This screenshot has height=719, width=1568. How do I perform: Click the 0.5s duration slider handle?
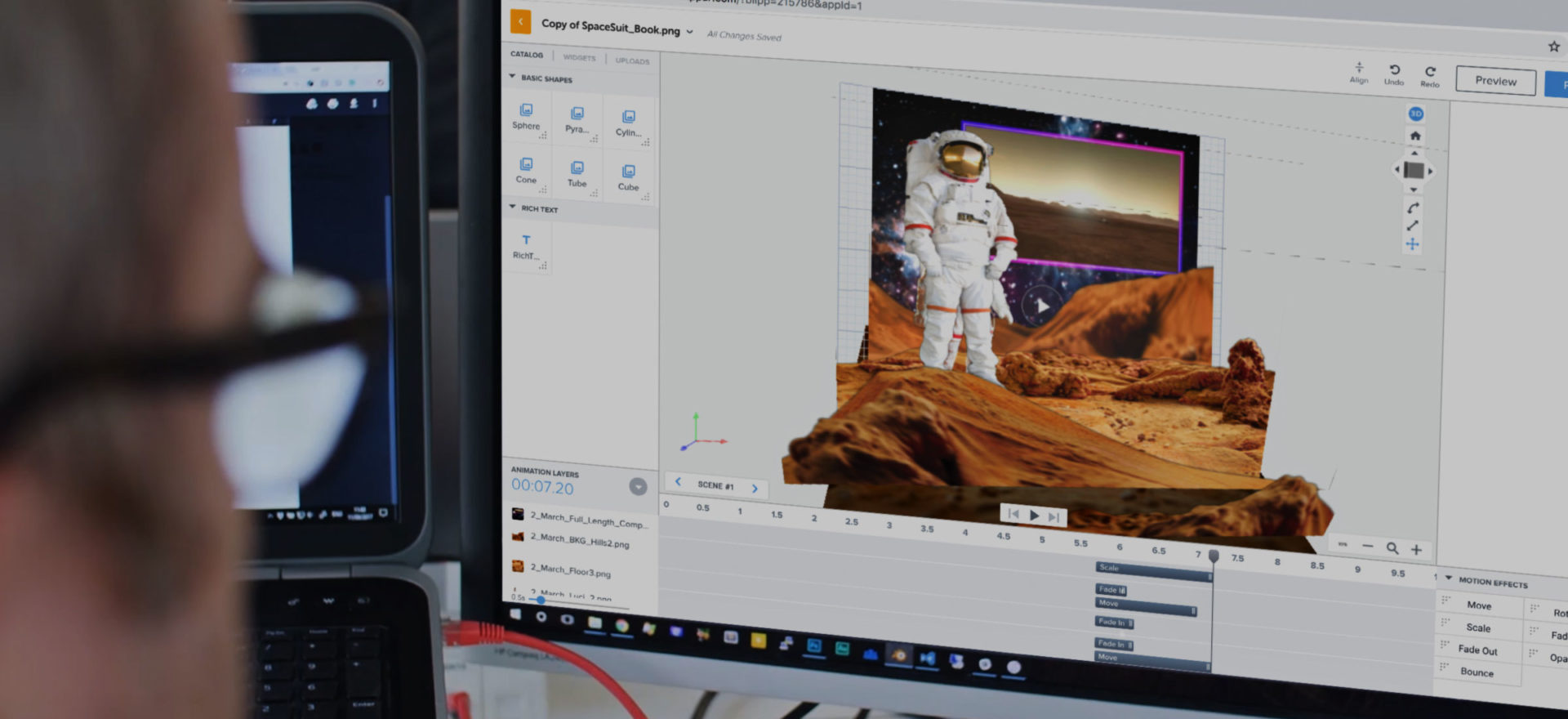click(x=541, y=601)
